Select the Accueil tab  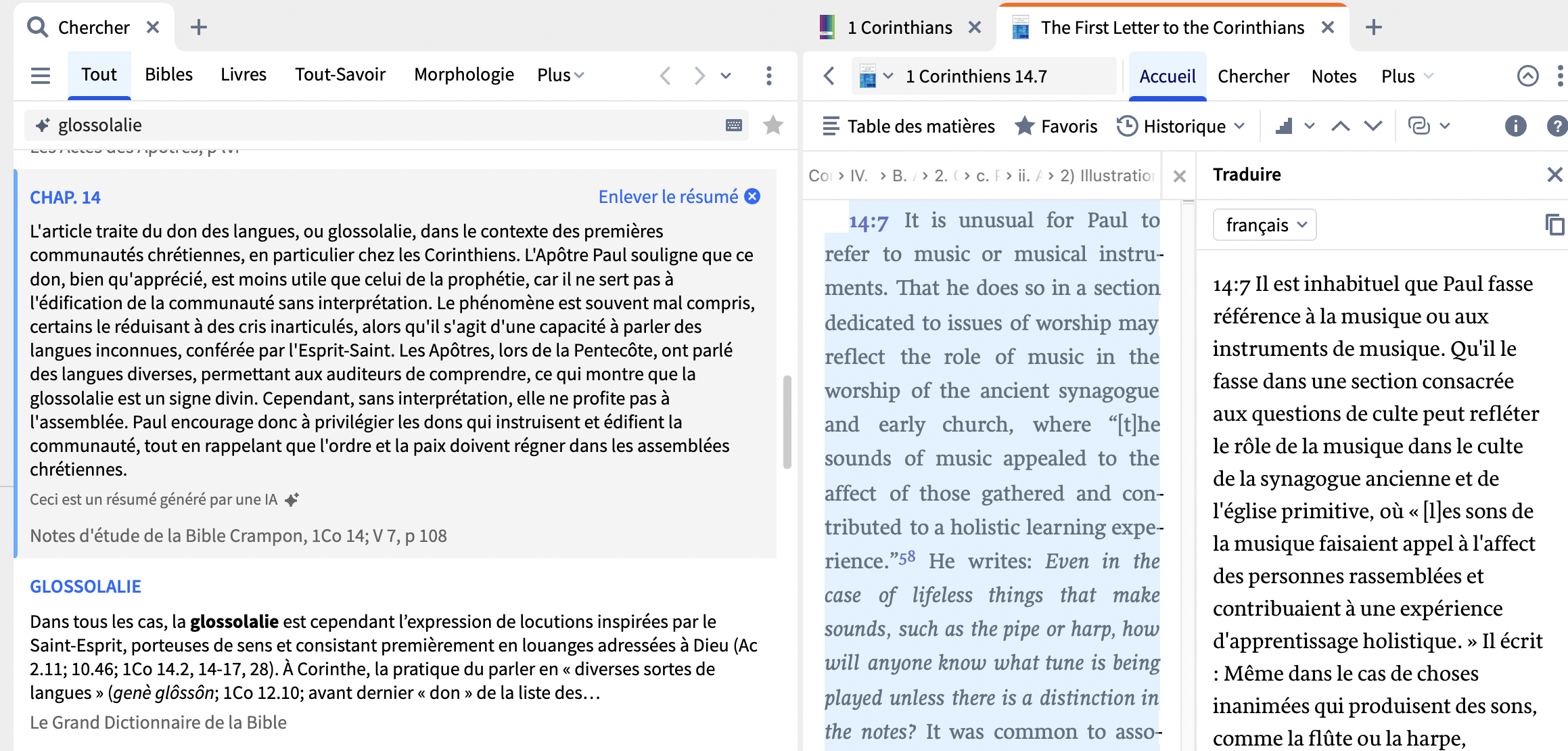(1168, 76)
